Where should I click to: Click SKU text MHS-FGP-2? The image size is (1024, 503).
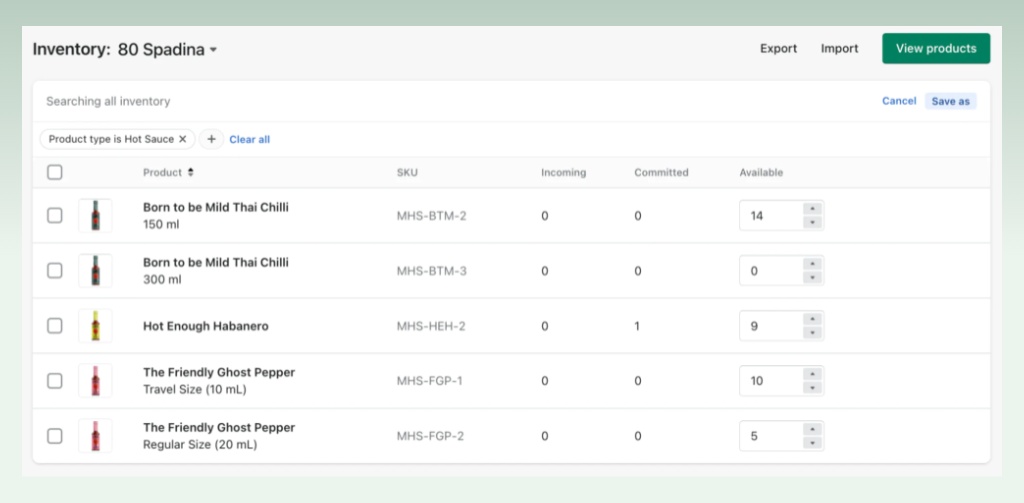pyautogui.click(x=430, y=436)
